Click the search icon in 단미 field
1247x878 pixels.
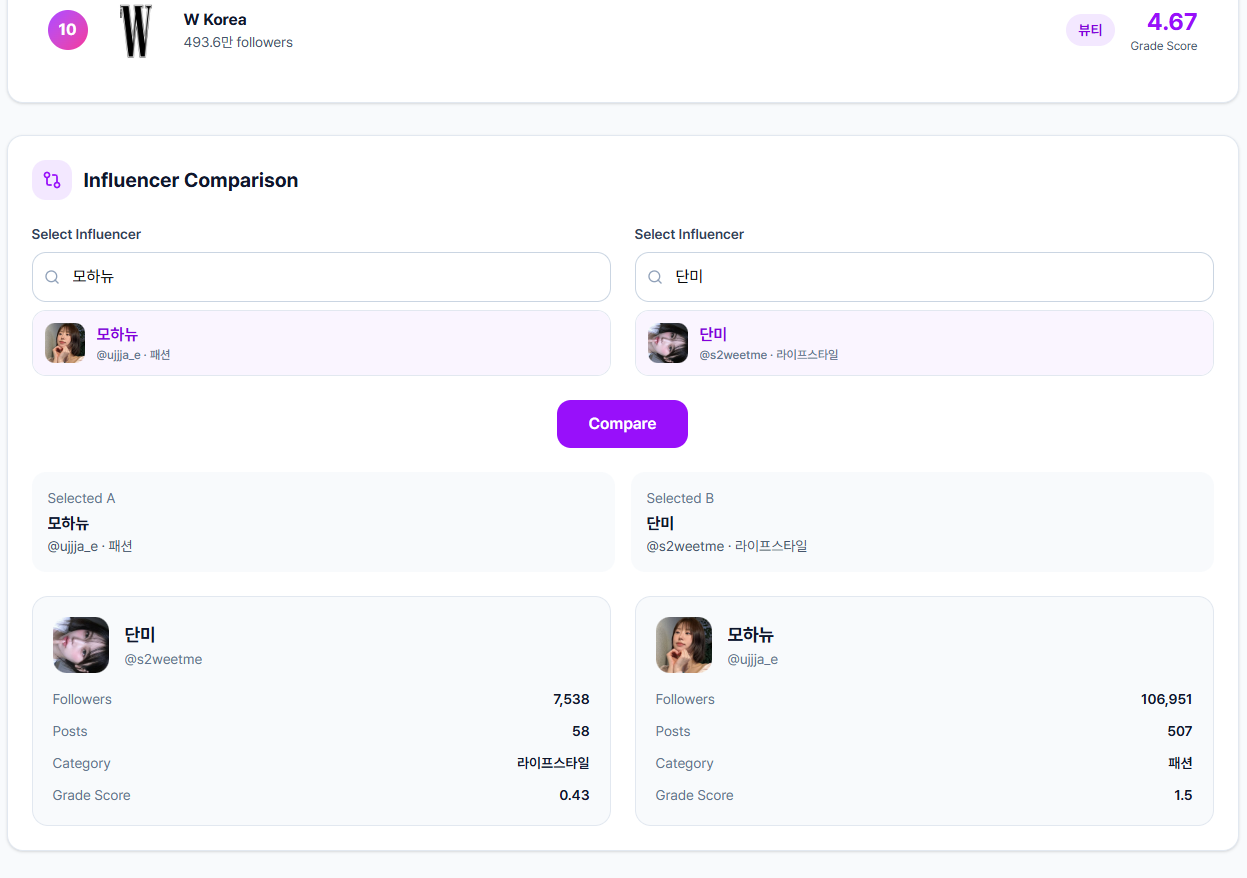655,277
